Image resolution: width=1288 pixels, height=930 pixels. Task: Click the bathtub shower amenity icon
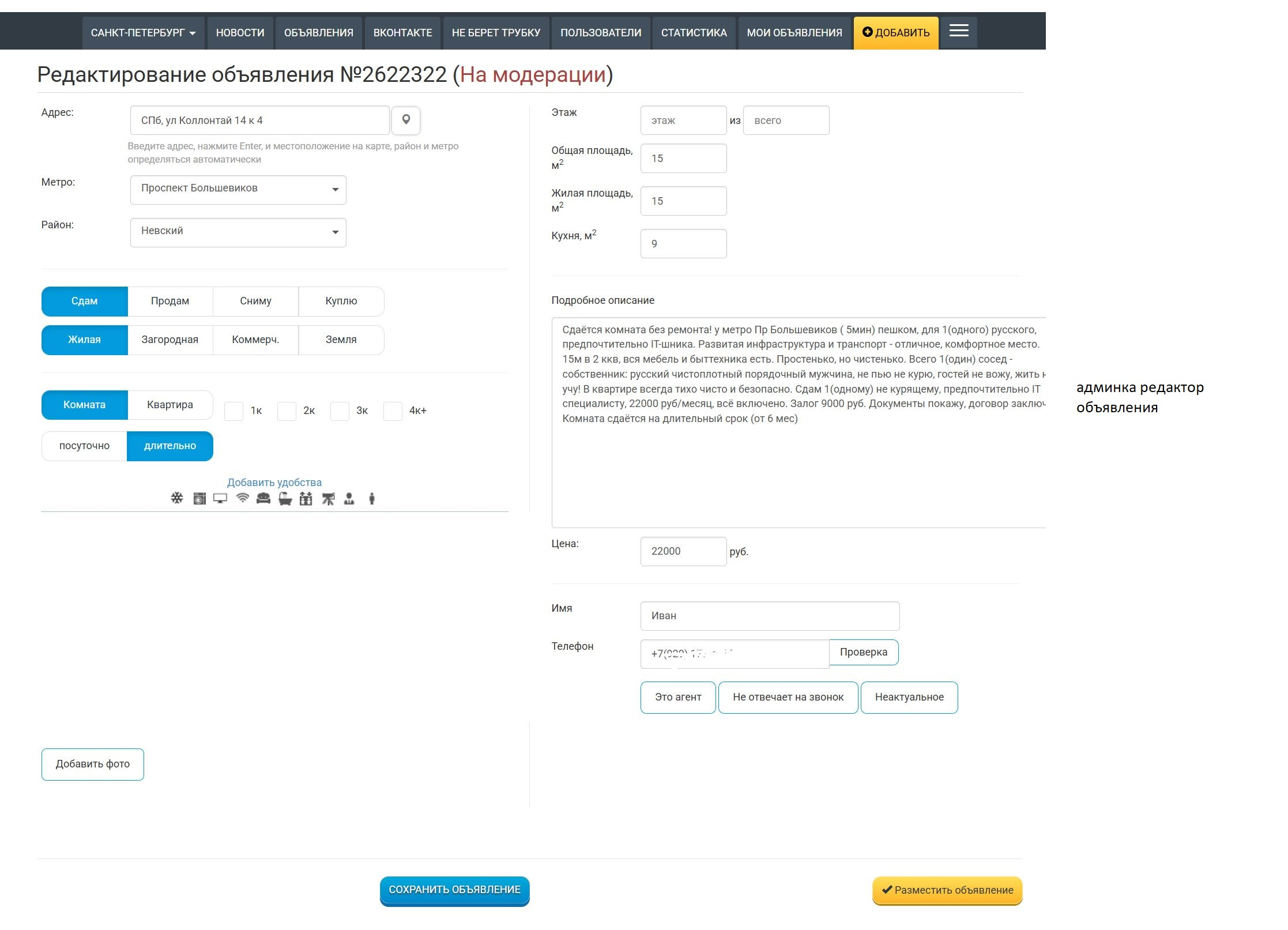(x=285, y=499)
